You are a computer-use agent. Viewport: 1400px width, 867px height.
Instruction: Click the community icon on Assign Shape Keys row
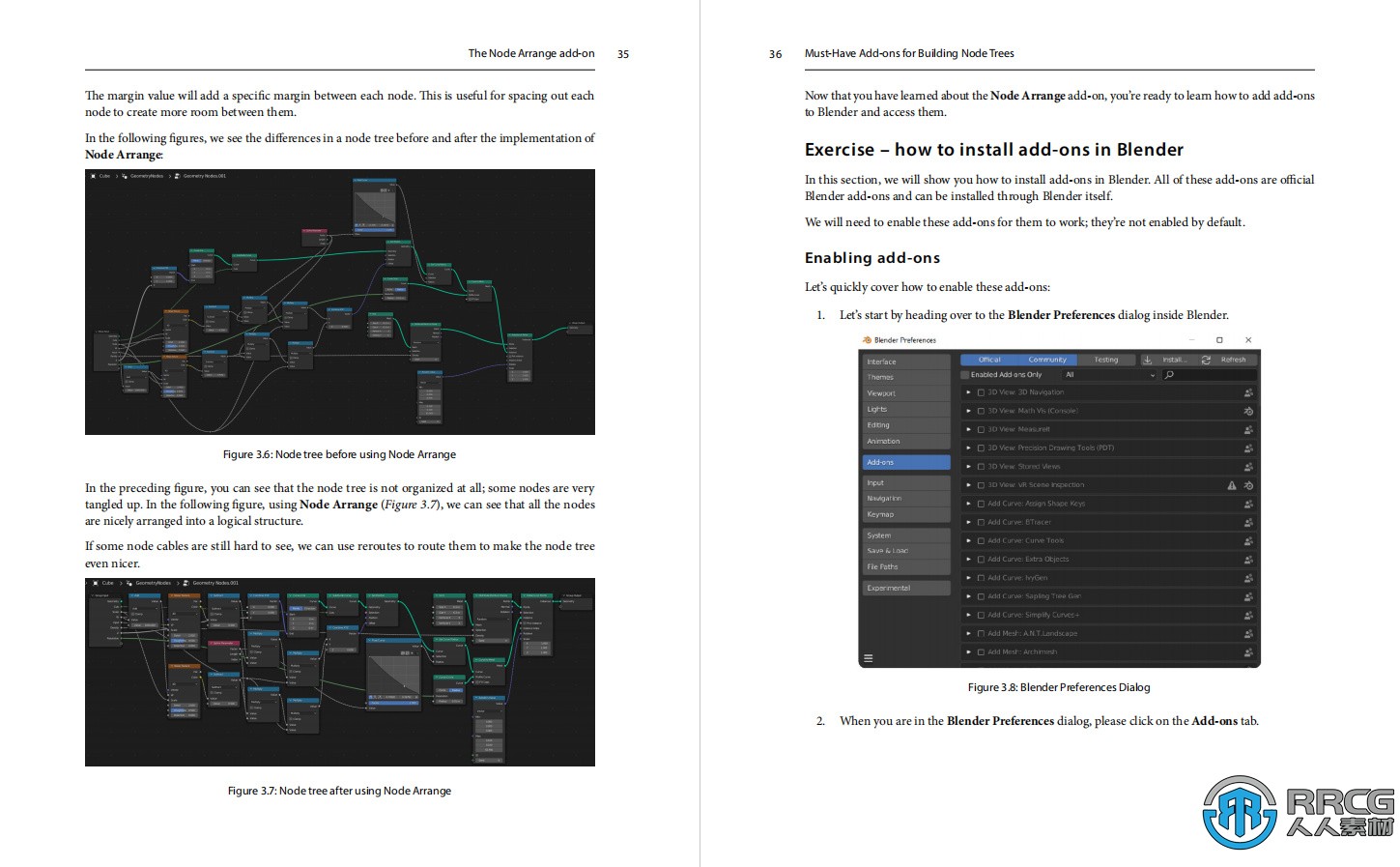[x=1248, y=504]
